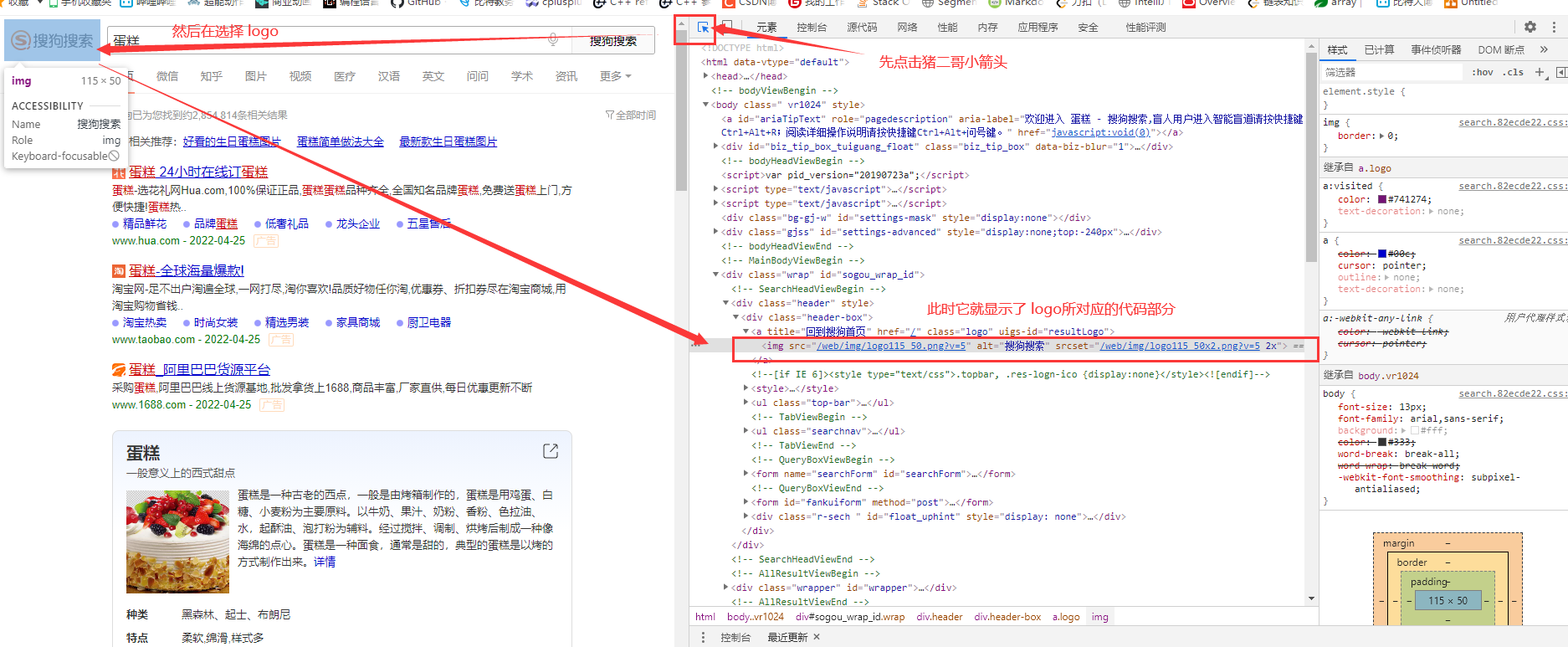
Task: Click the 最新款生日蛋糕图片 suggestion link
Action: pyautogui.click(x=448, y=141)
